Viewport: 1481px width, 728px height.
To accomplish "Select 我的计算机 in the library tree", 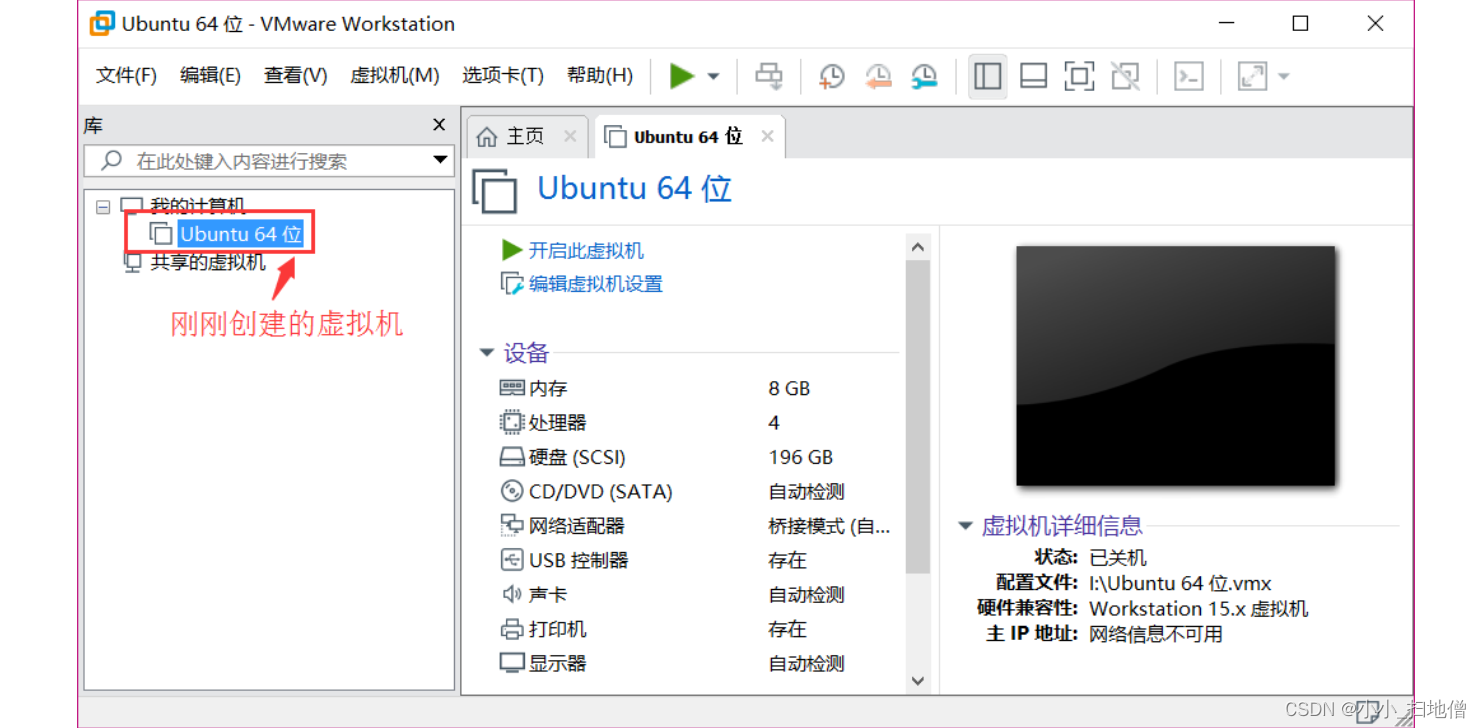I will coord(197,206).
